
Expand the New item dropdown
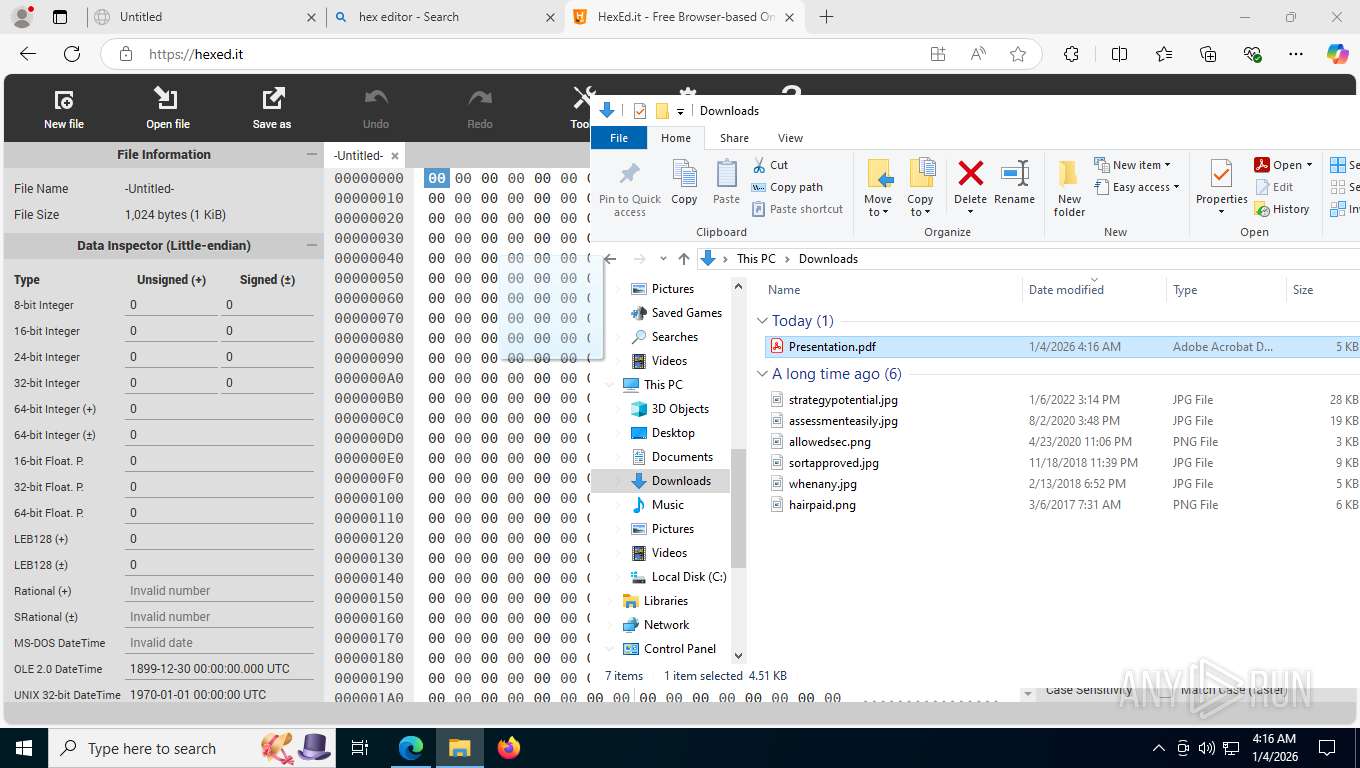pos(1167,165)
